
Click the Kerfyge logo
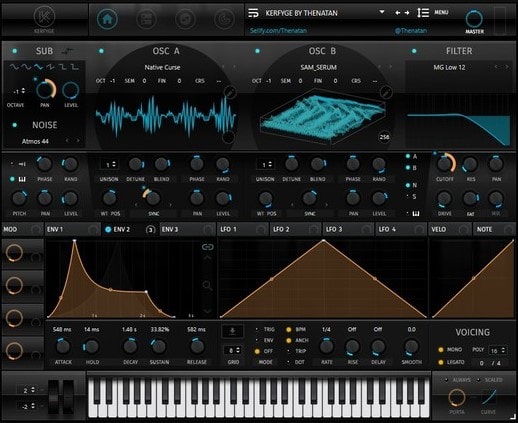tap(44, 17)
